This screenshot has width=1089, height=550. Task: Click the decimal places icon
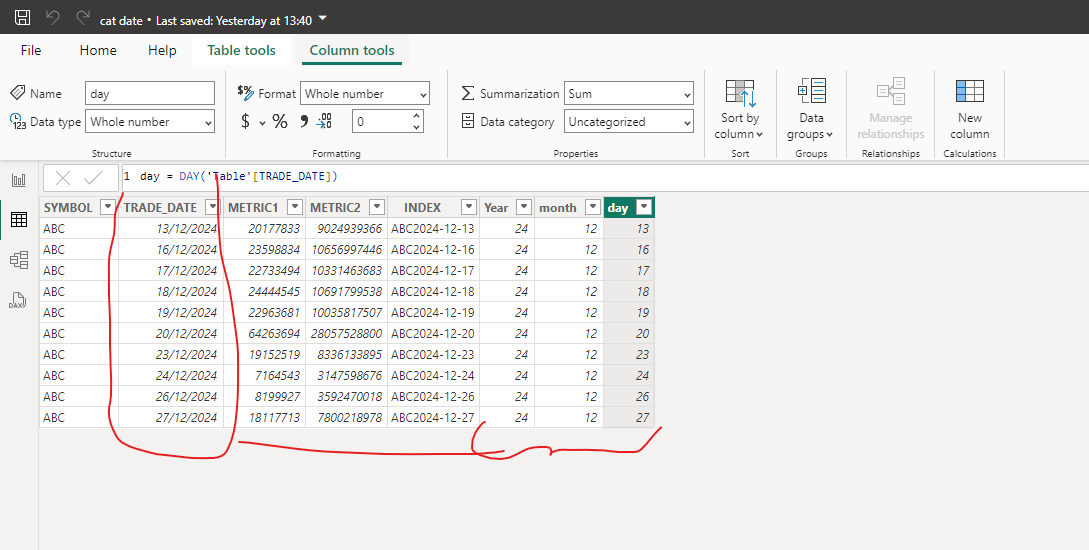(x=324, y=122)
